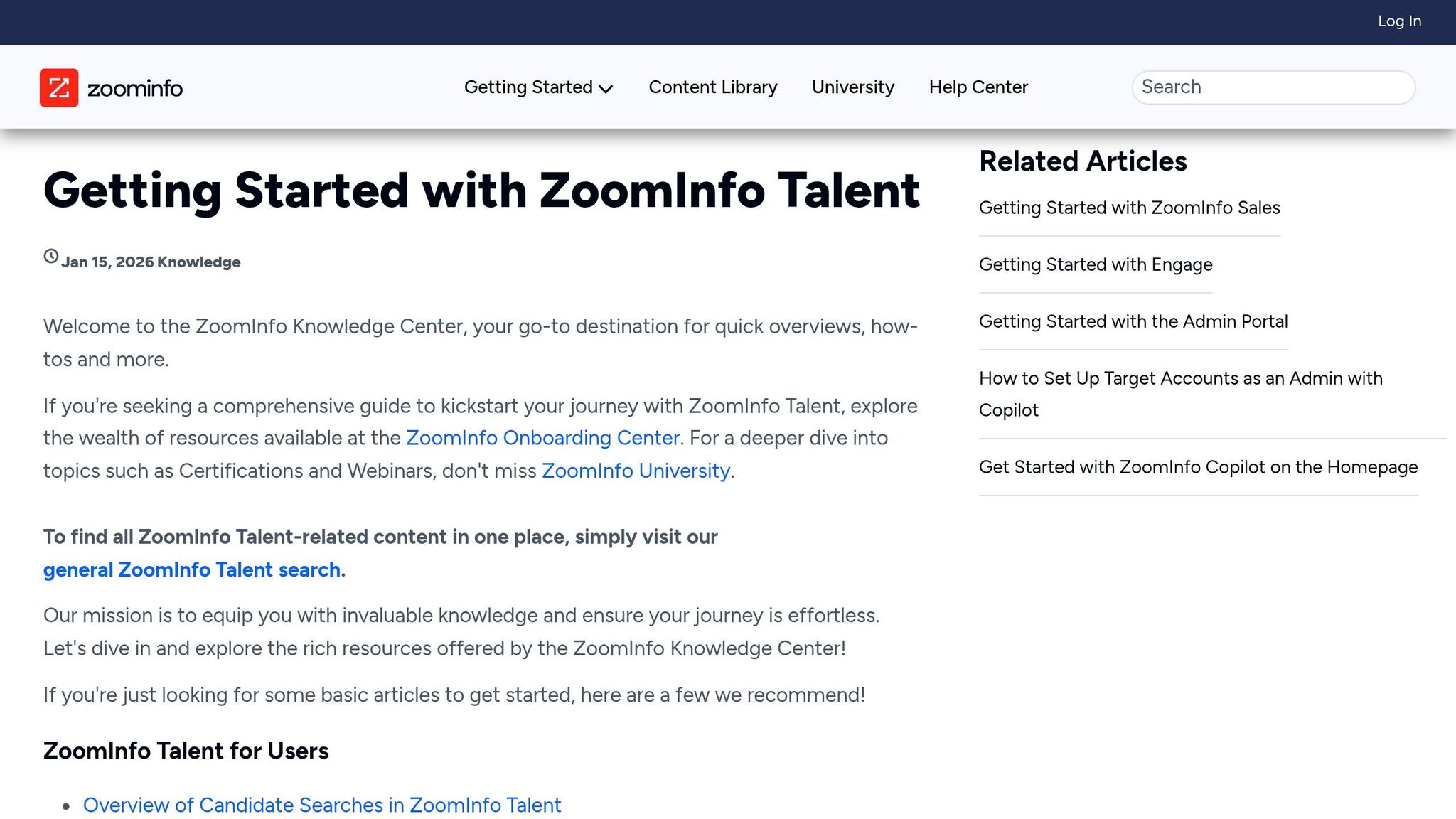Click inside the Search input field
The height and width of the screenshot is (819, 1456).
1273,87
